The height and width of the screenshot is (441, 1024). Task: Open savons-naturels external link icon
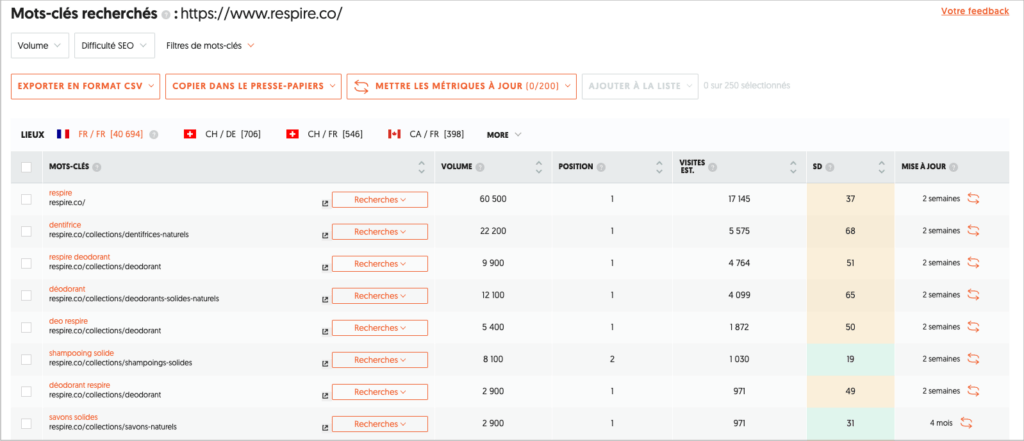(x=325, y=427)
